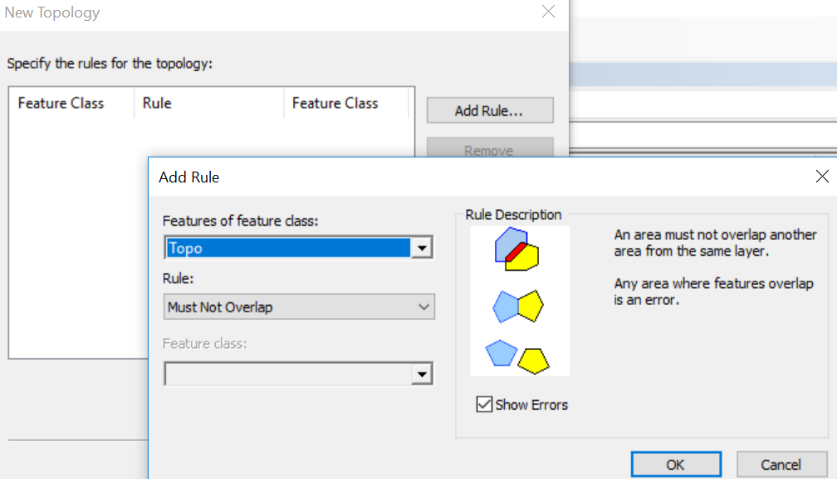Close the New Topology window
The height and width of the screenshot is (479, 837).
pos(548,12)
